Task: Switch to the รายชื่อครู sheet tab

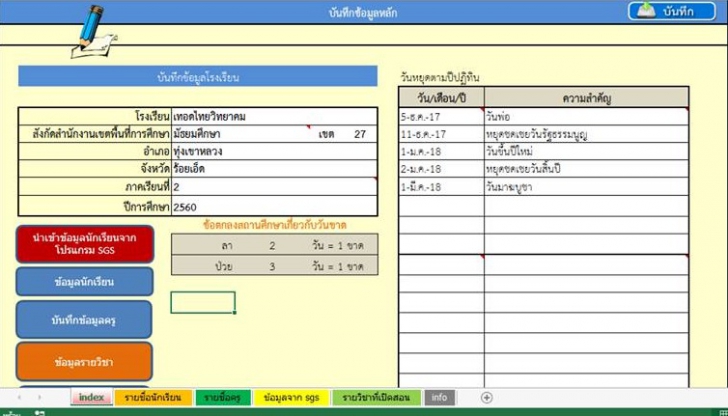Action: coord(223,397)
